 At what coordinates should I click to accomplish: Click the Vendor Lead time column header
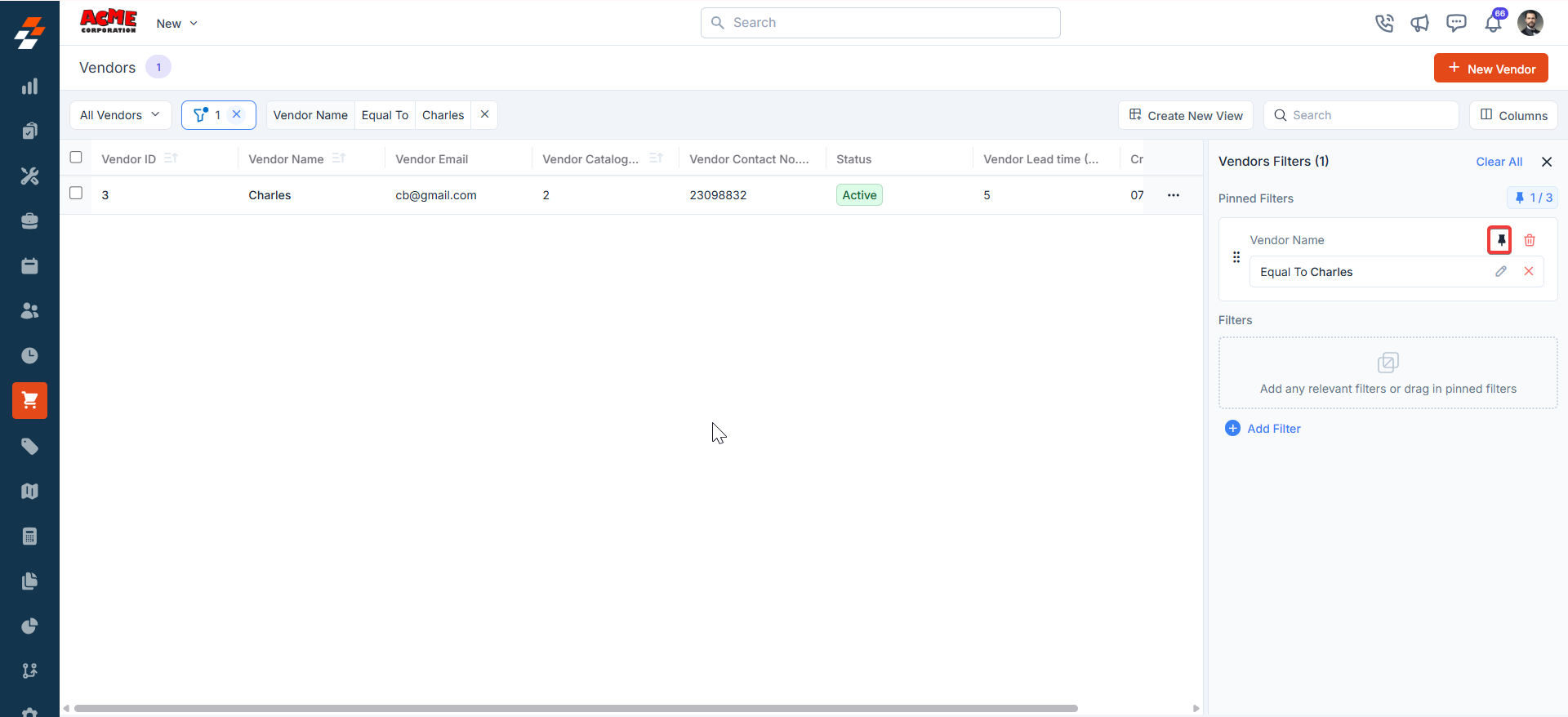click(x=1040, y=159)
